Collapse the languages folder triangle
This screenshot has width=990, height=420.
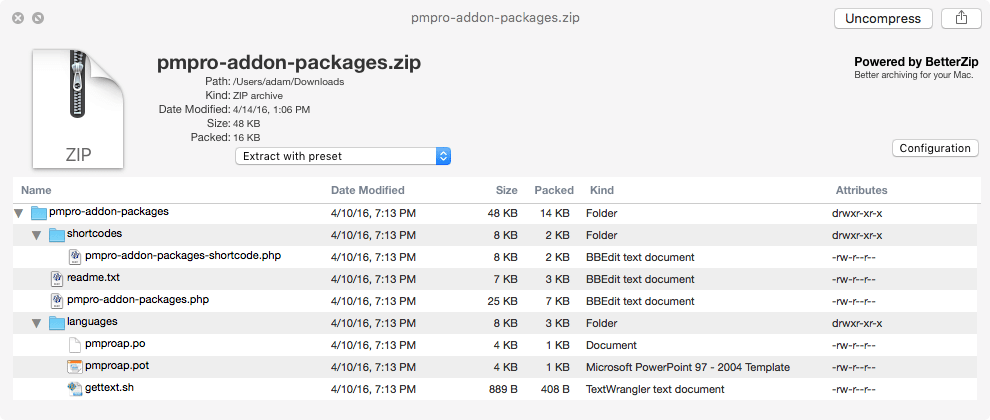click(37, 323)
